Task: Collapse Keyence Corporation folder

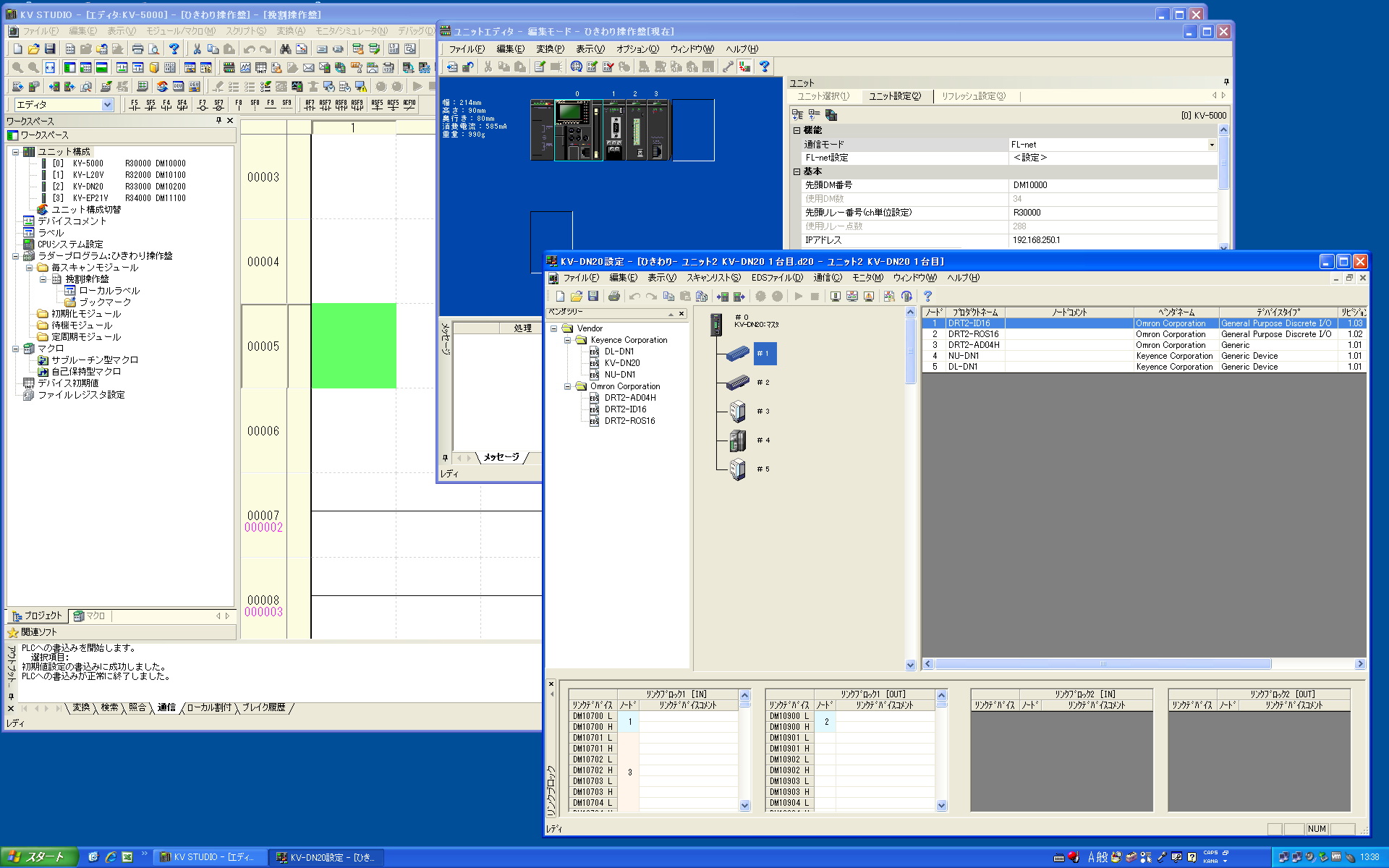Action: 568,340
